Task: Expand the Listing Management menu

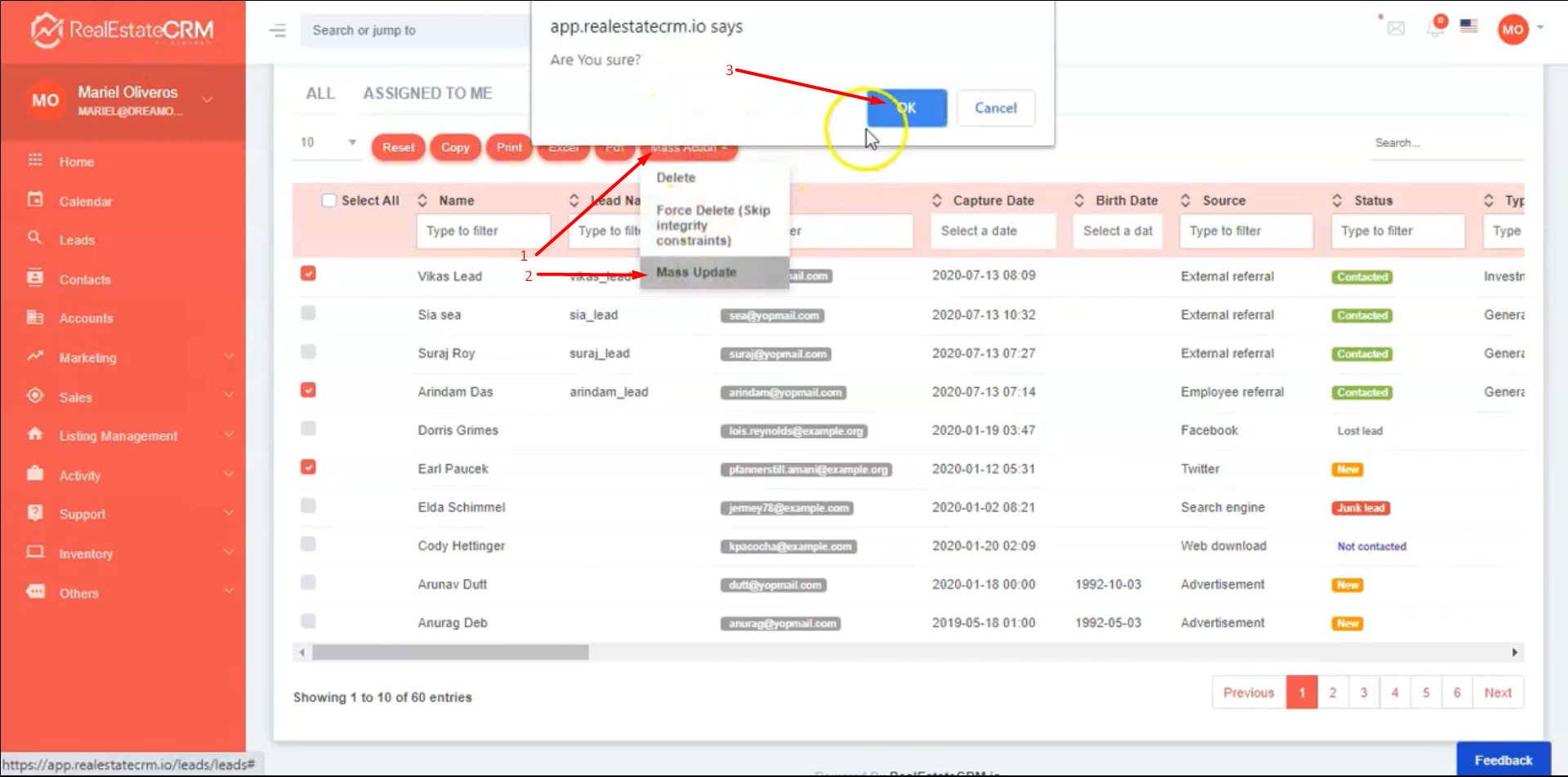Action: 228,435
